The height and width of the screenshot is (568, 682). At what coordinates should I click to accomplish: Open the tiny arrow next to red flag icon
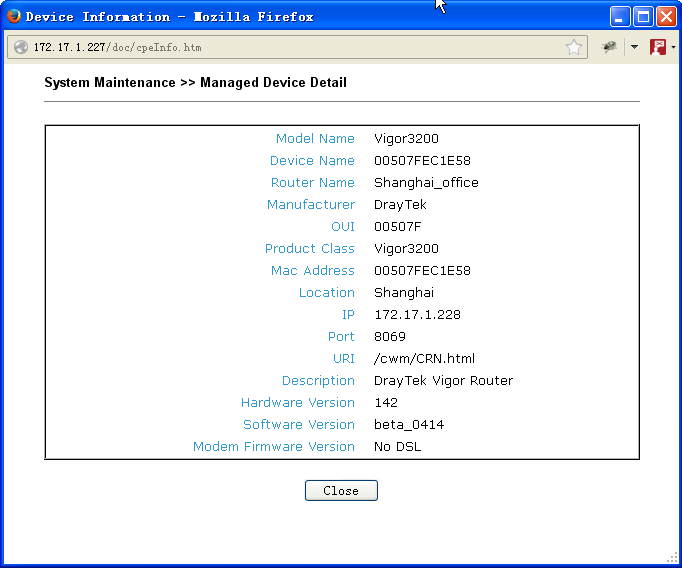[673, 47]
